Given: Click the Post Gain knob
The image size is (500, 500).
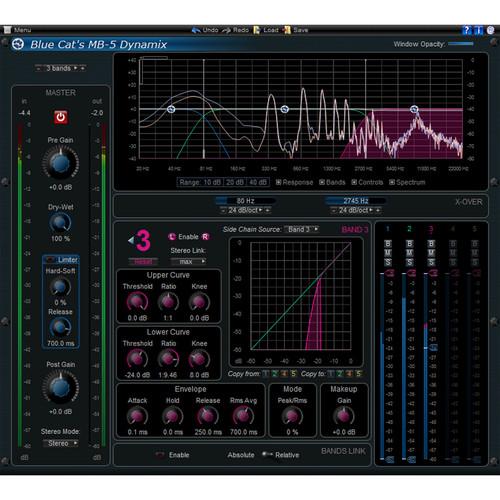Looking at the screenshot, I should click(x=60, y=387).
